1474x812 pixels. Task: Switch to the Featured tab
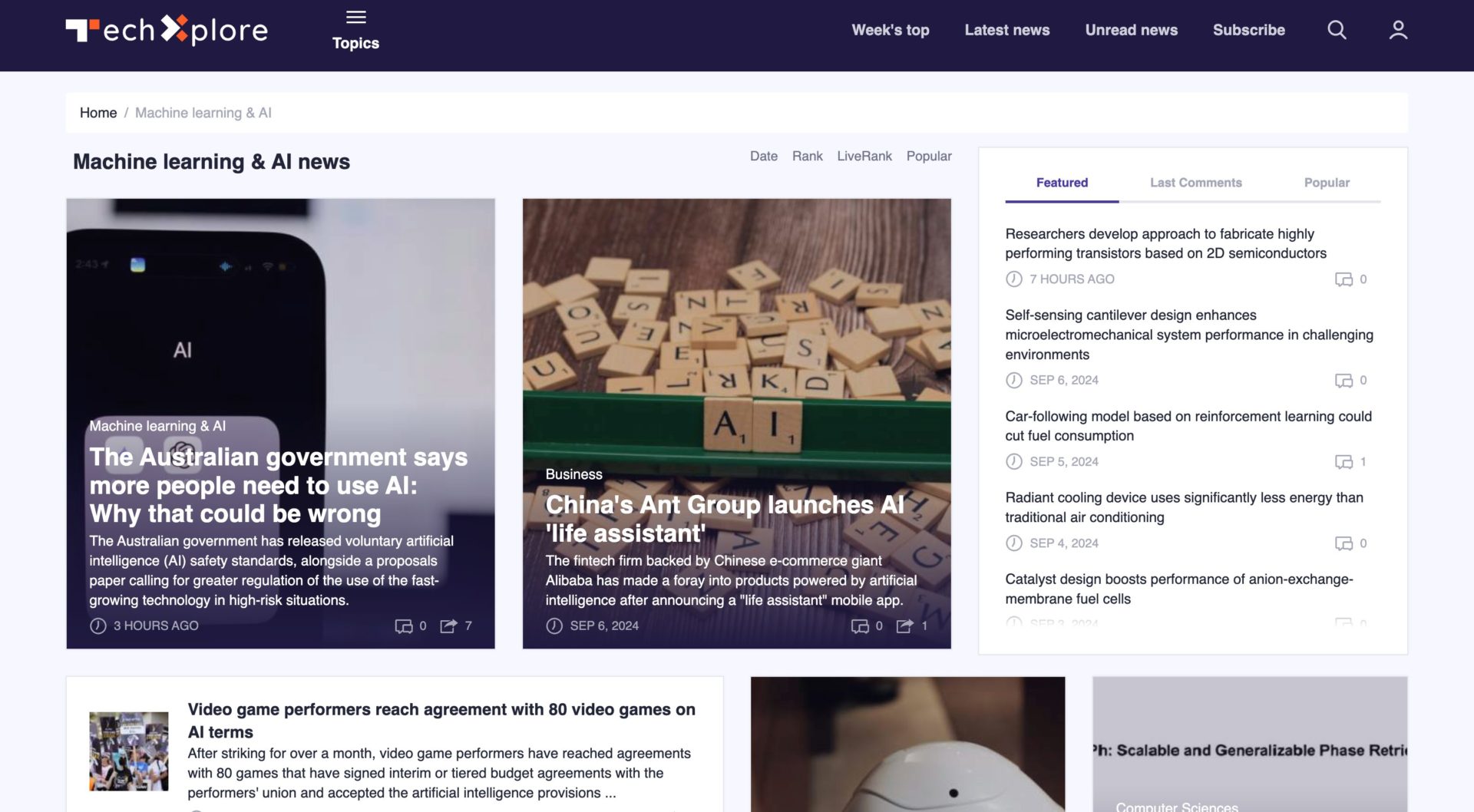[x=1062, y=183]
